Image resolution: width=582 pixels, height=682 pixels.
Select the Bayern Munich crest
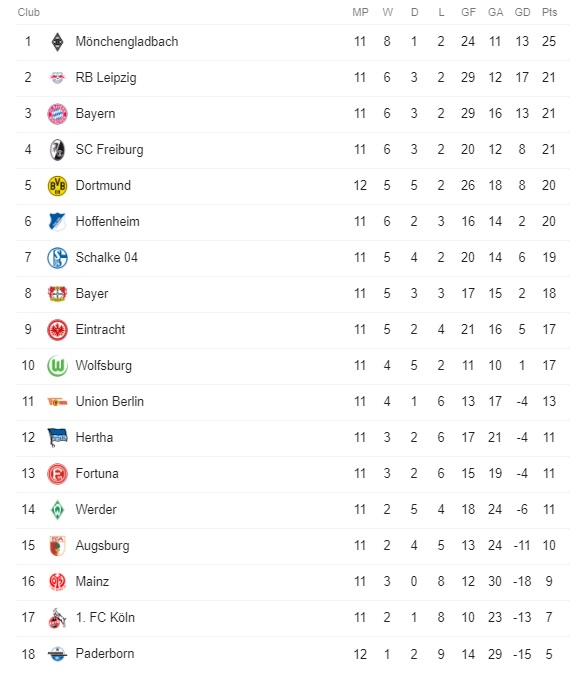pyautogui.click(x=57, y=114)
